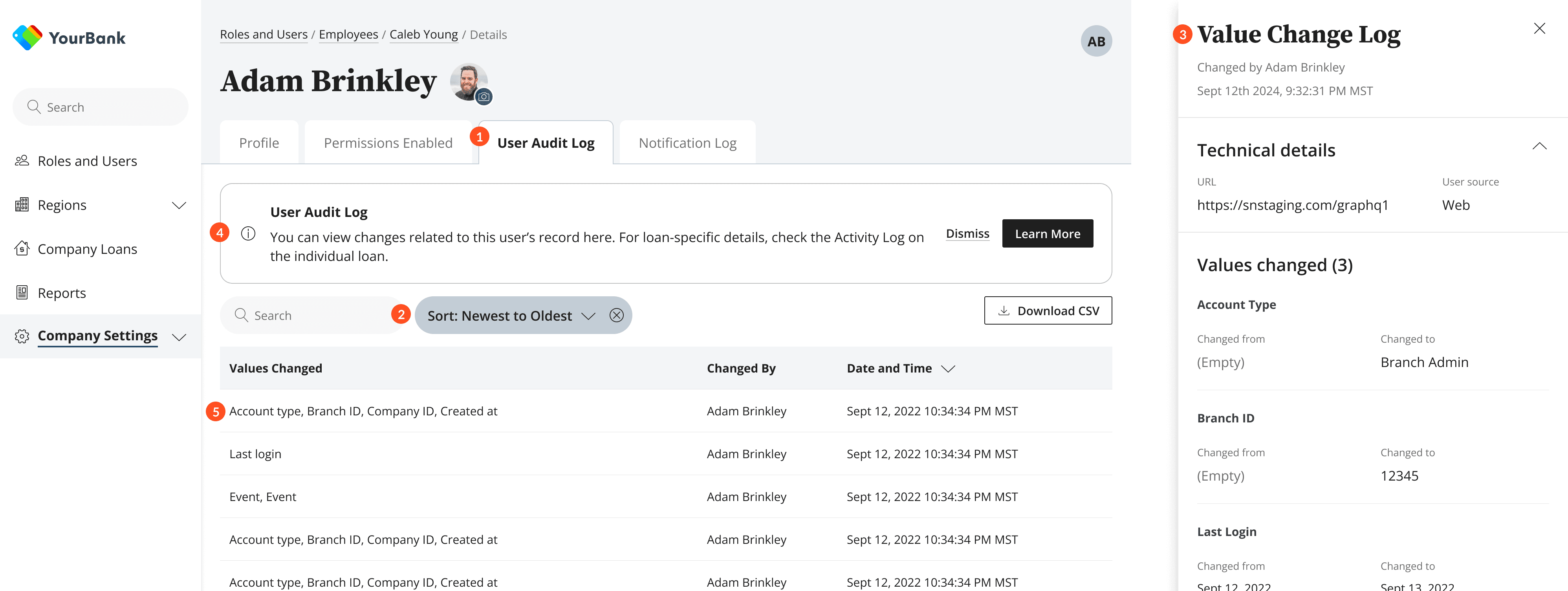Click the Company Loans house icon
1568x591 pixels.
[x=22, y=249]
